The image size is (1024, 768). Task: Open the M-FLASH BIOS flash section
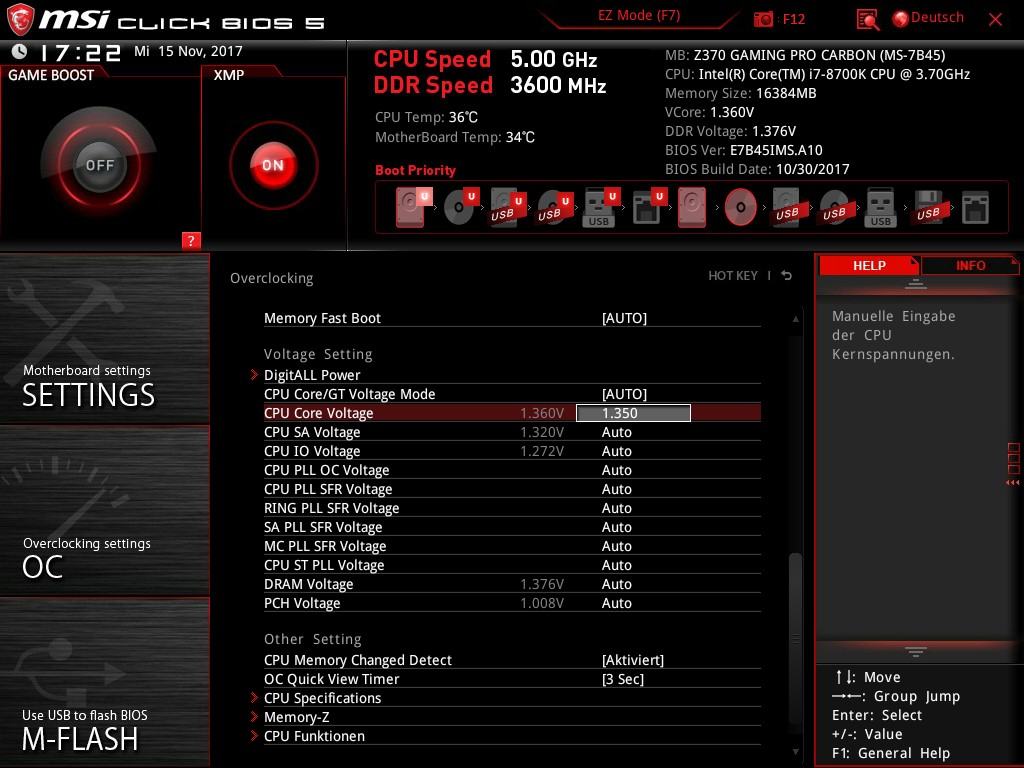click(104, 683)
